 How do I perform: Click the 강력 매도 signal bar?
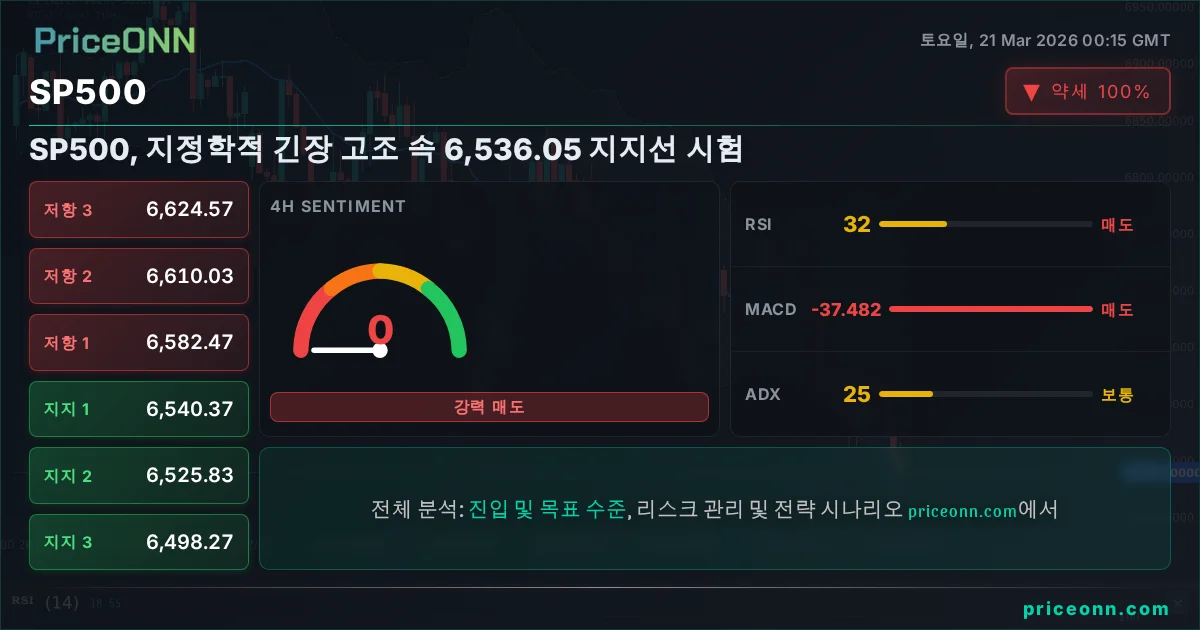click(x=489, y=407)
